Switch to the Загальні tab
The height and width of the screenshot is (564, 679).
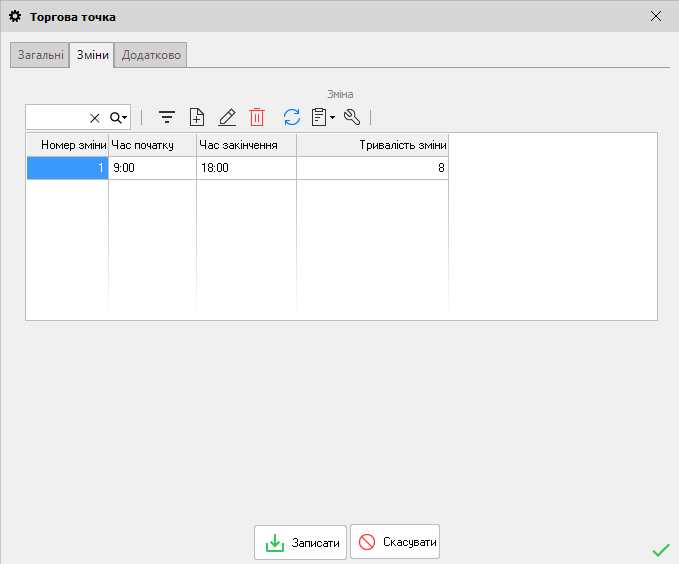[x=40, y=56]
